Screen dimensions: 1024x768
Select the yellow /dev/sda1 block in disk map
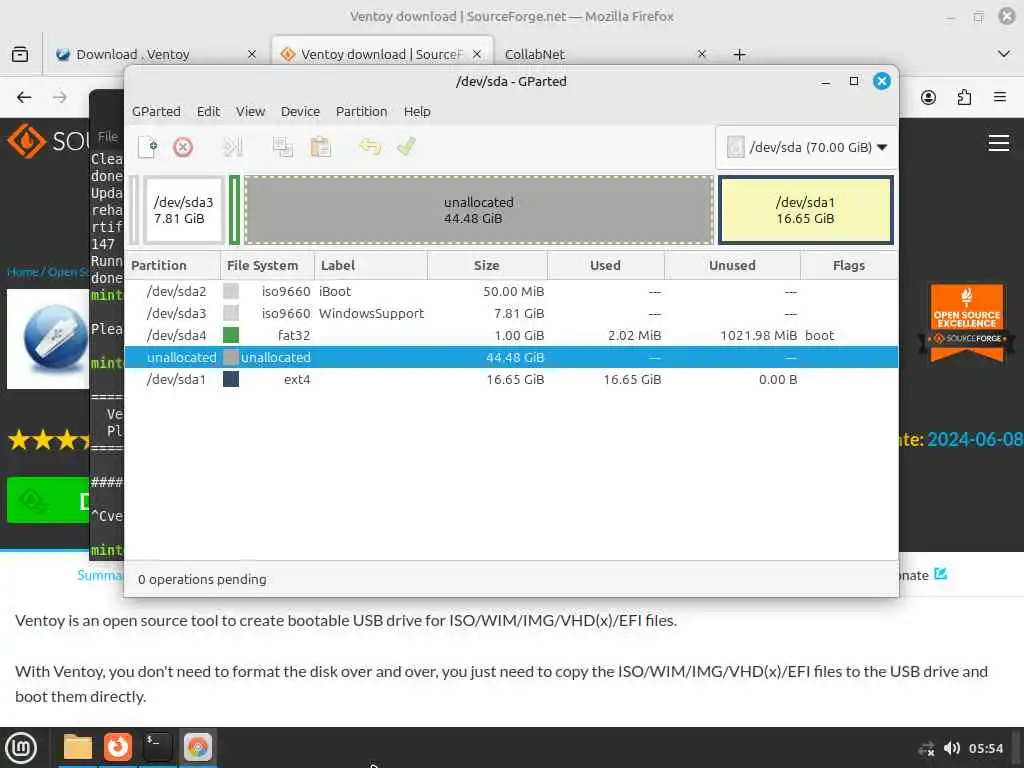click(x=805, y=210)
